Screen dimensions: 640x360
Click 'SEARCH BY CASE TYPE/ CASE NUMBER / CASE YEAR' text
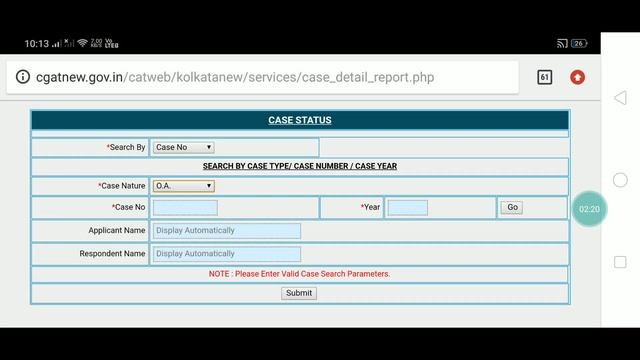tap(300, 166)
